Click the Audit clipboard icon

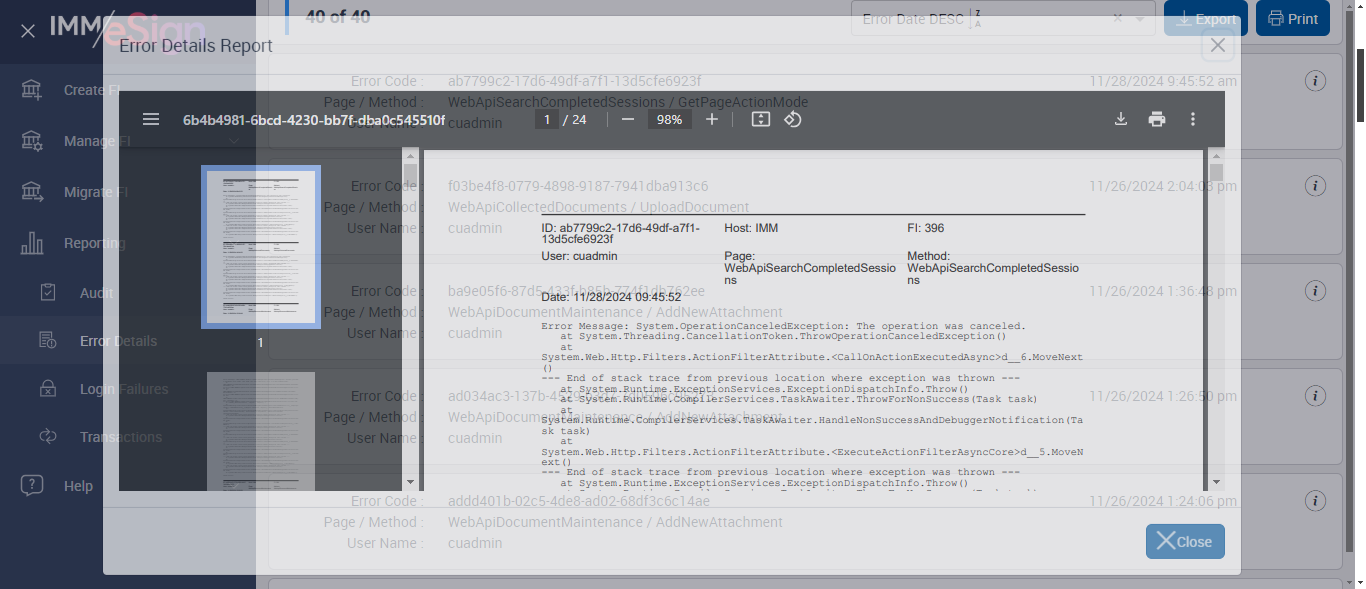point(48,293)
